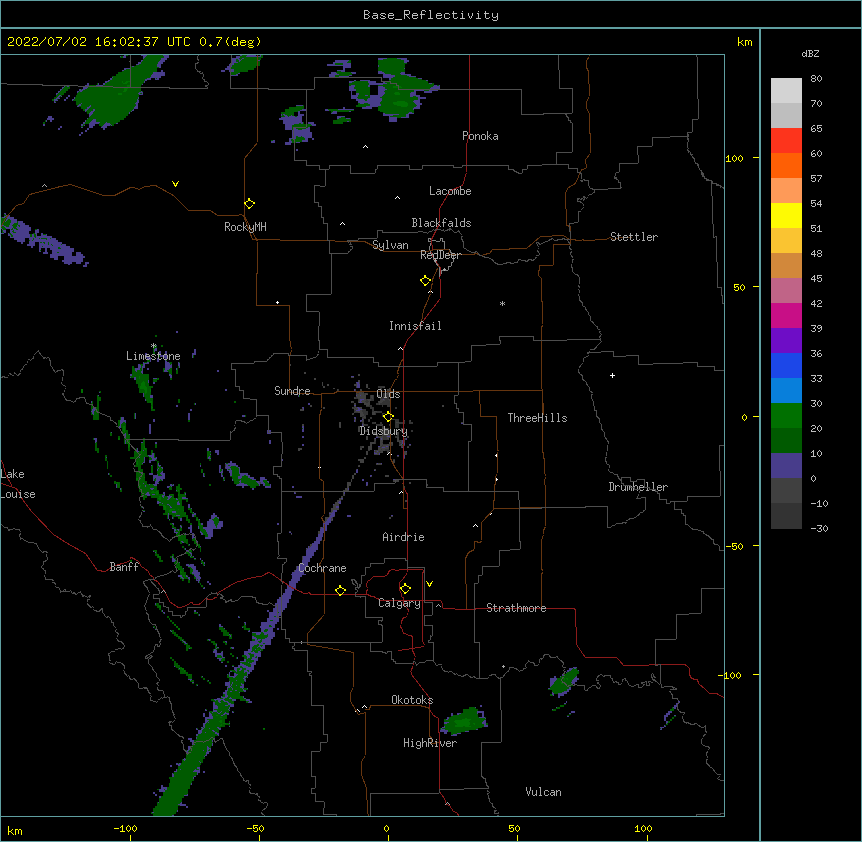The width and height of the screenshot is (862, 842).
Task: Click the Lake Louise label
Action: coord(18,484)
